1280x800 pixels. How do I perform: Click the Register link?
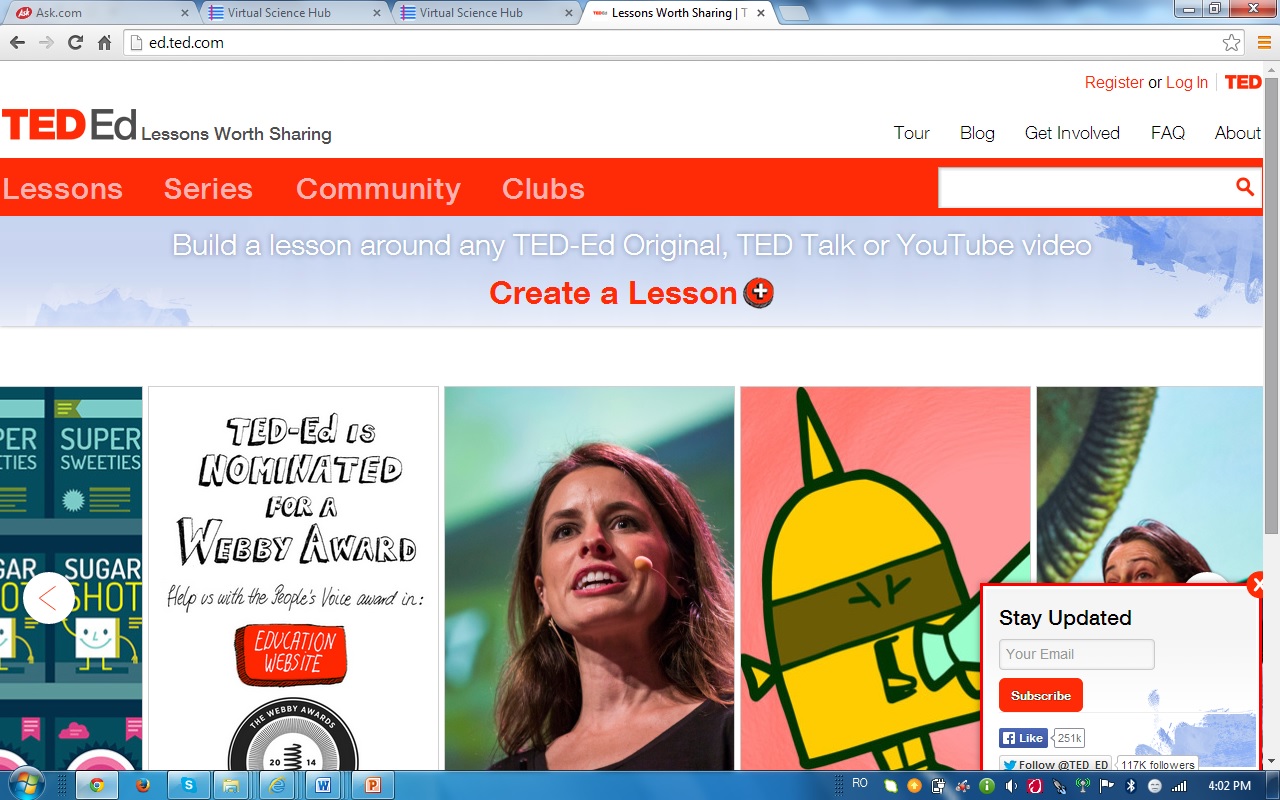tap(1114, 82)
